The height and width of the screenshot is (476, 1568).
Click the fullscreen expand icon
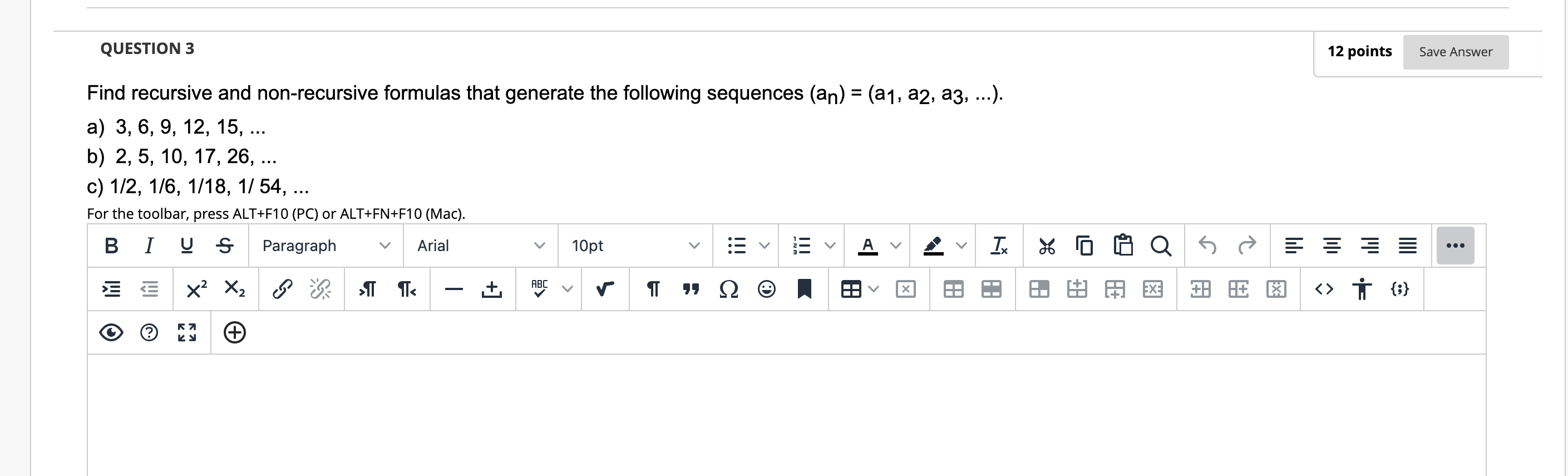187,333
